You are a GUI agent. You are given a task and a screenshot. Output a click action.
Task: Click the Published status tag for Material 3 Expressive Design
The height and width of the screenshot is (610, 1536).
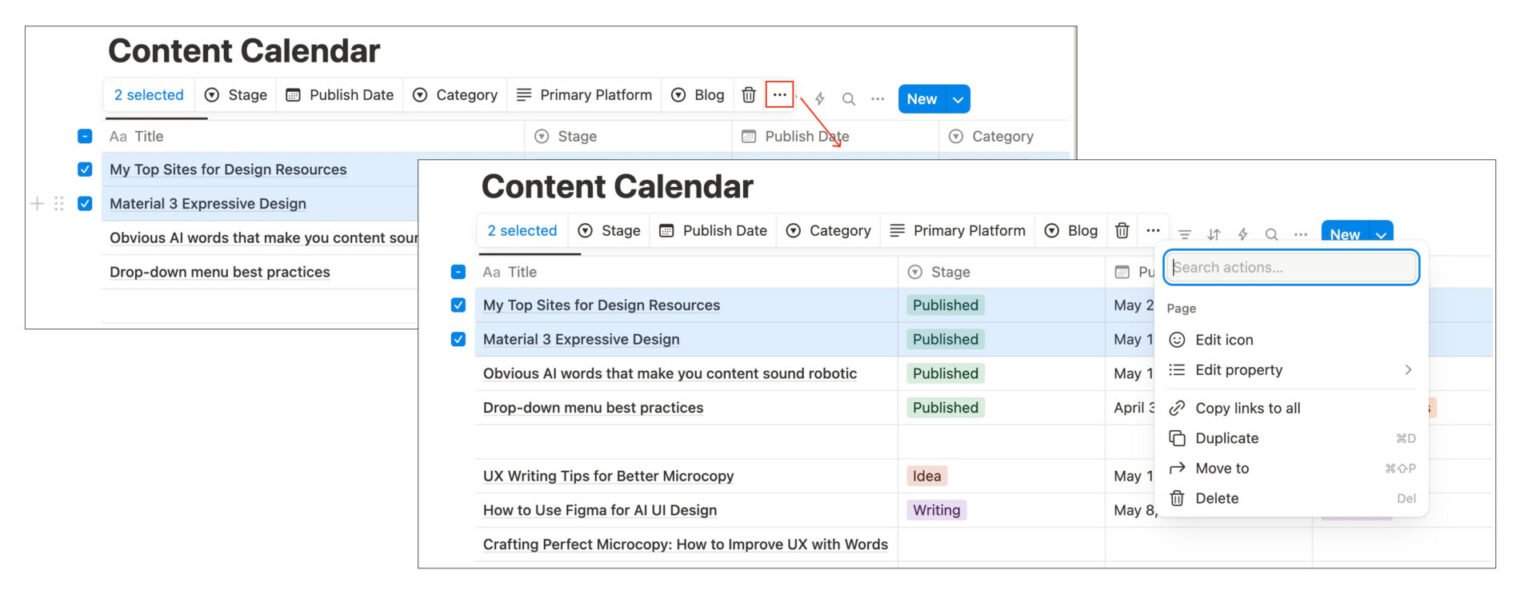[x=945, y=339]
